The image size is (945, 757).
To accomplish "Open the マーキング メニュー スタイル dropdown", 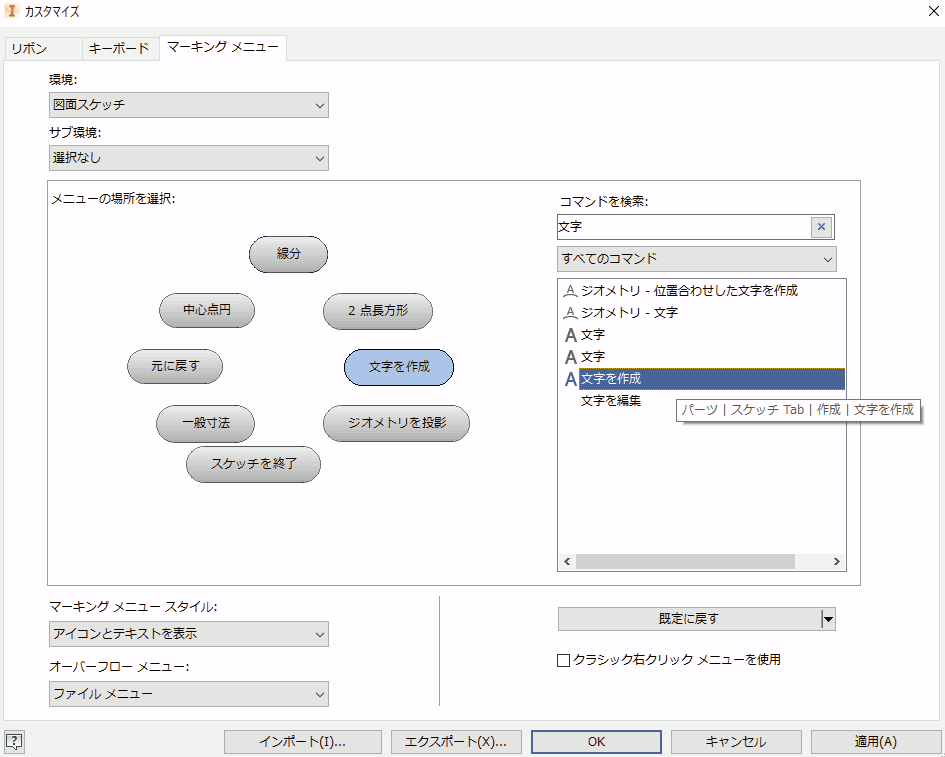I will tap(188, 634).
